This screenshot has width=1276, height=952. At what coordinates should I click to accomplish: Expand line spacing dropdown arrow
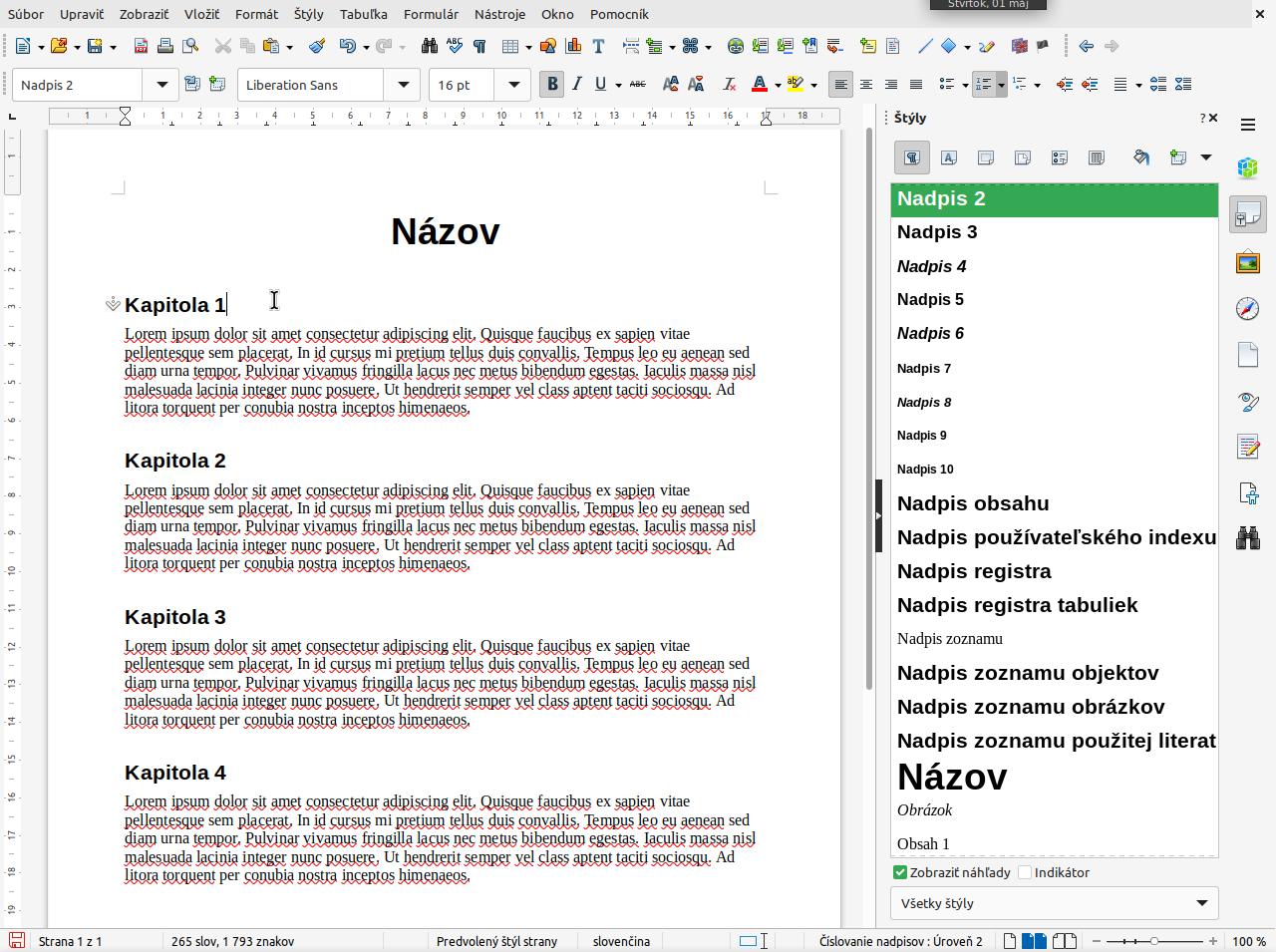(x=1137, y=85)
